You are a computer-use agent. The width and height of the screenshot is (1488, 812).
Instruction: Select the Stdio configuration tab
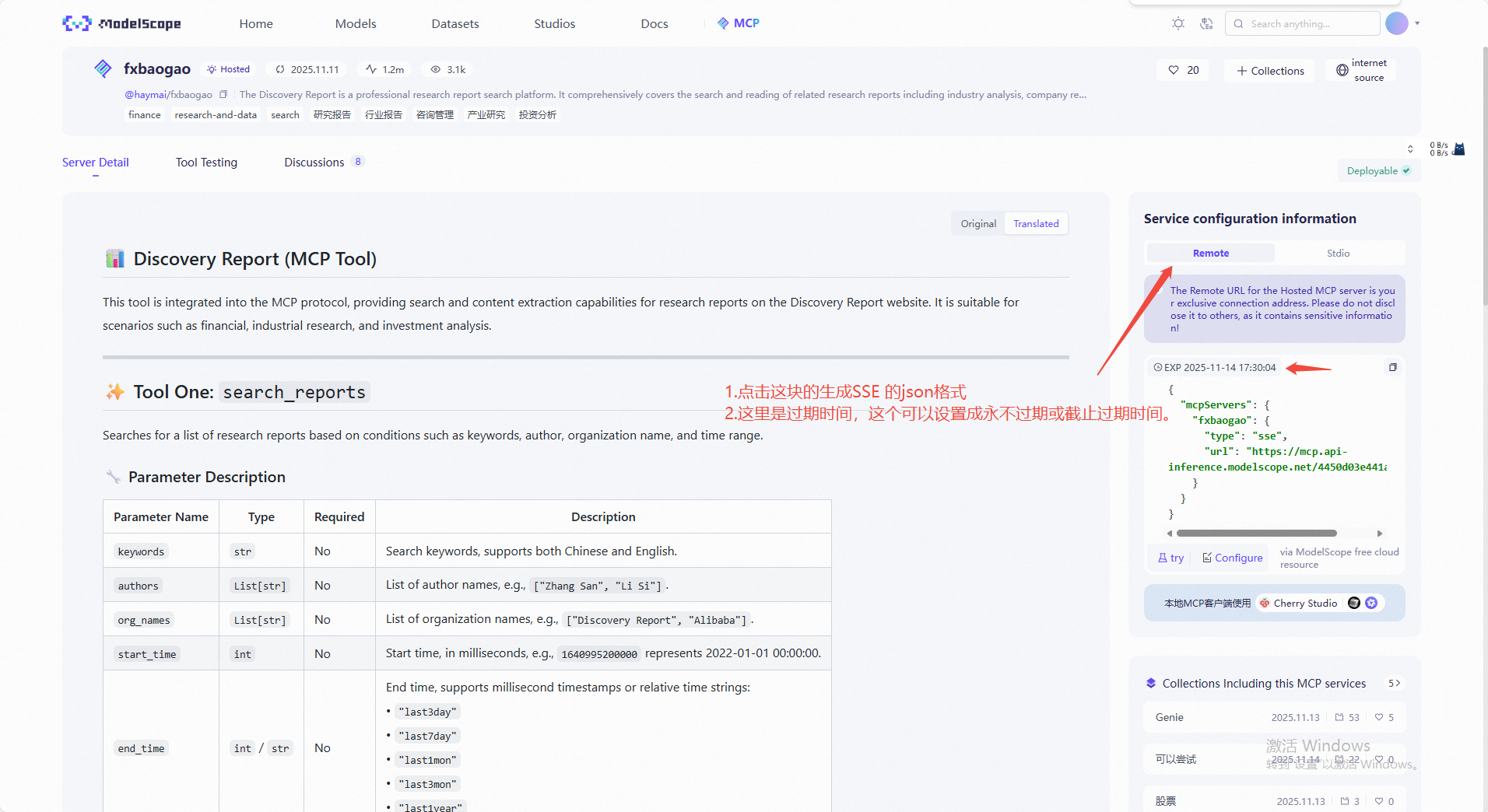[x=1339, y=253]
